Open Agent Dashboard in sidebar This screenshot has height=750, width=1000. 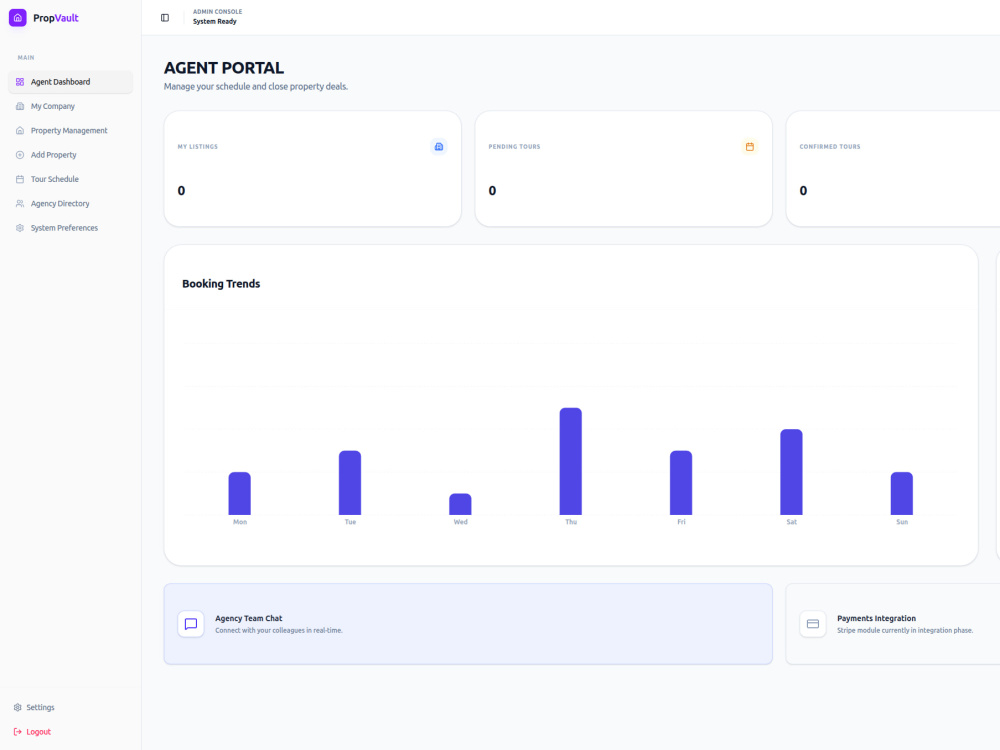click(70, 82)
